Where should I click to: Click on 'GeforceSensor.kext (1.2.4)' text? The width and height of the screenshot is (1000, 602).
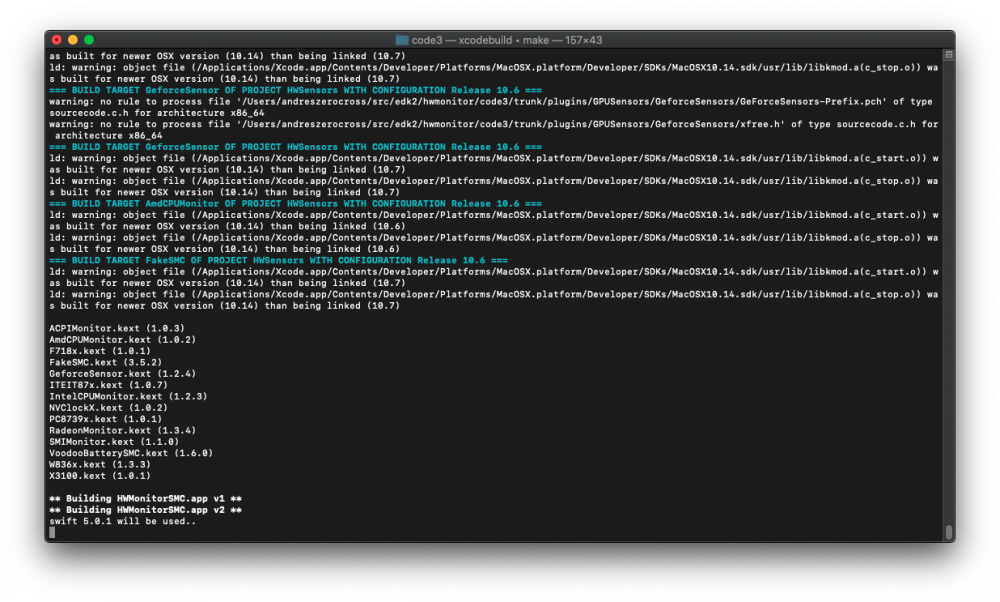[x=122, y=374]
